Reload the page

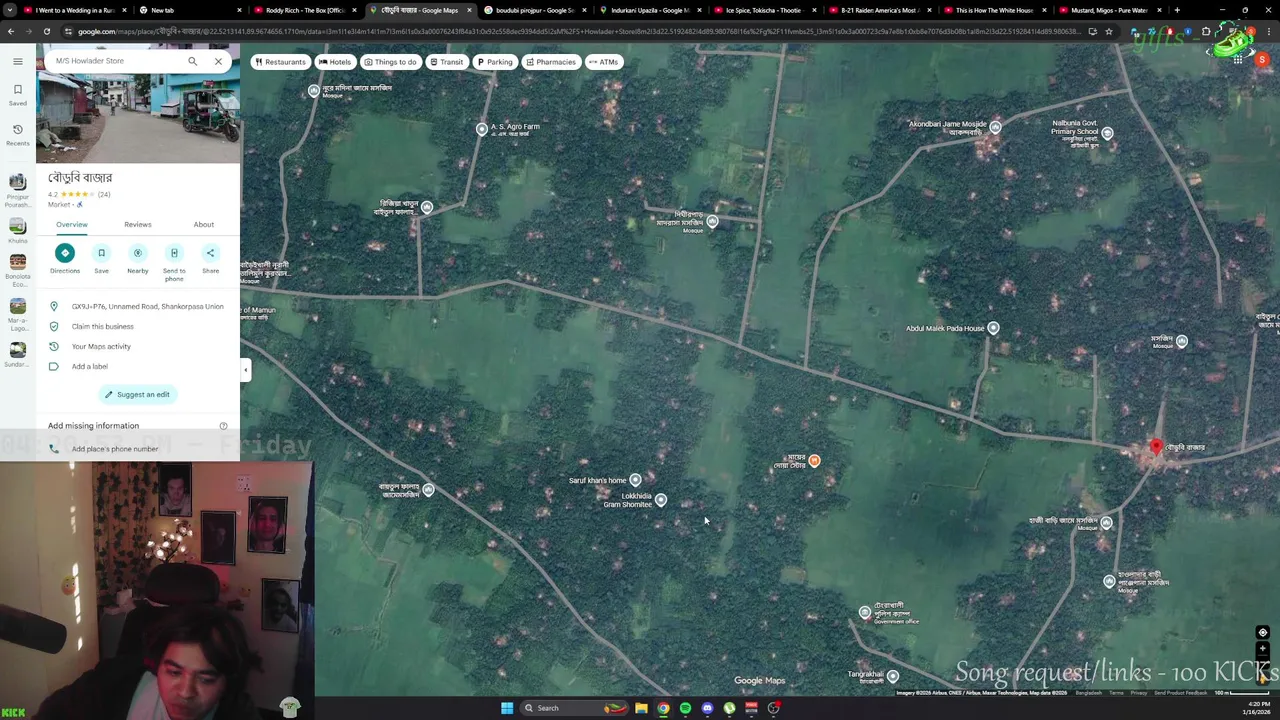coord(46,31)
